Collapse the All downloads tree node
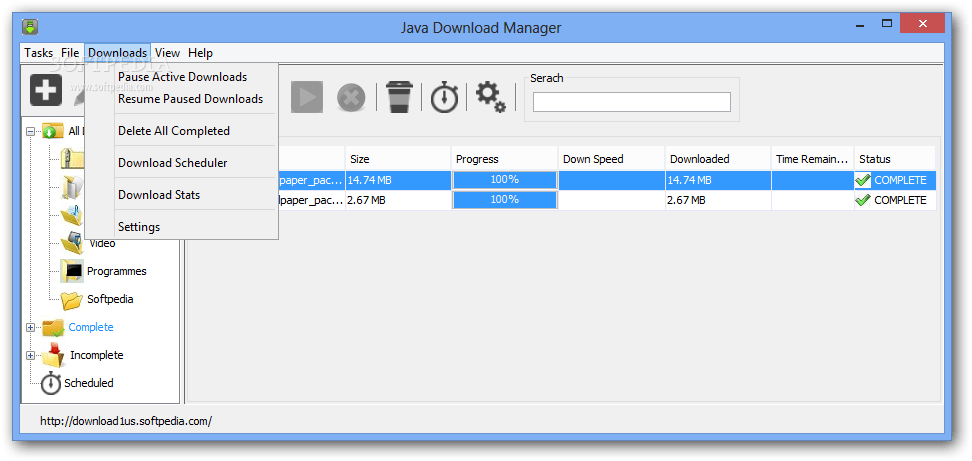Image resolution: width=972 pixels, height=461 pixels. click(x=30, y=131)
